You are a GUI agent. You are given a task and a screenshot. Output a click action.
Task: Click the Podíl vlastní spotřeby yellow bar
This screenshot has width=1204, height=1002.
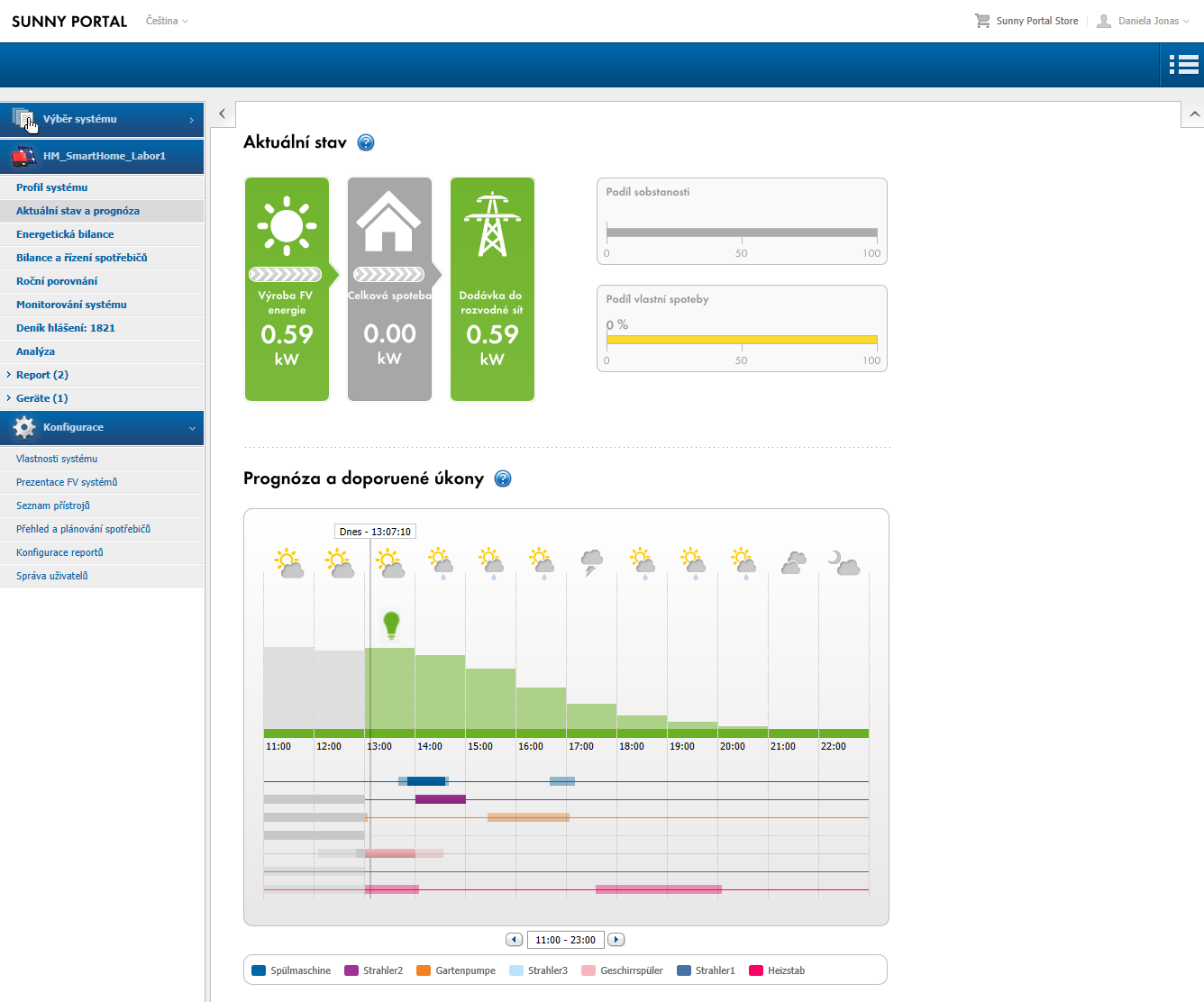click(x=742, y=340)
